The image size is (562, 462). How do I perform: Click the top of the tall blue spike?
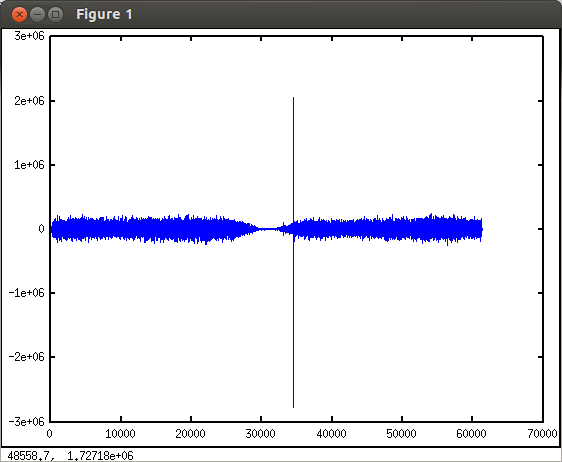pyautogui.click(x=294, y=98)
